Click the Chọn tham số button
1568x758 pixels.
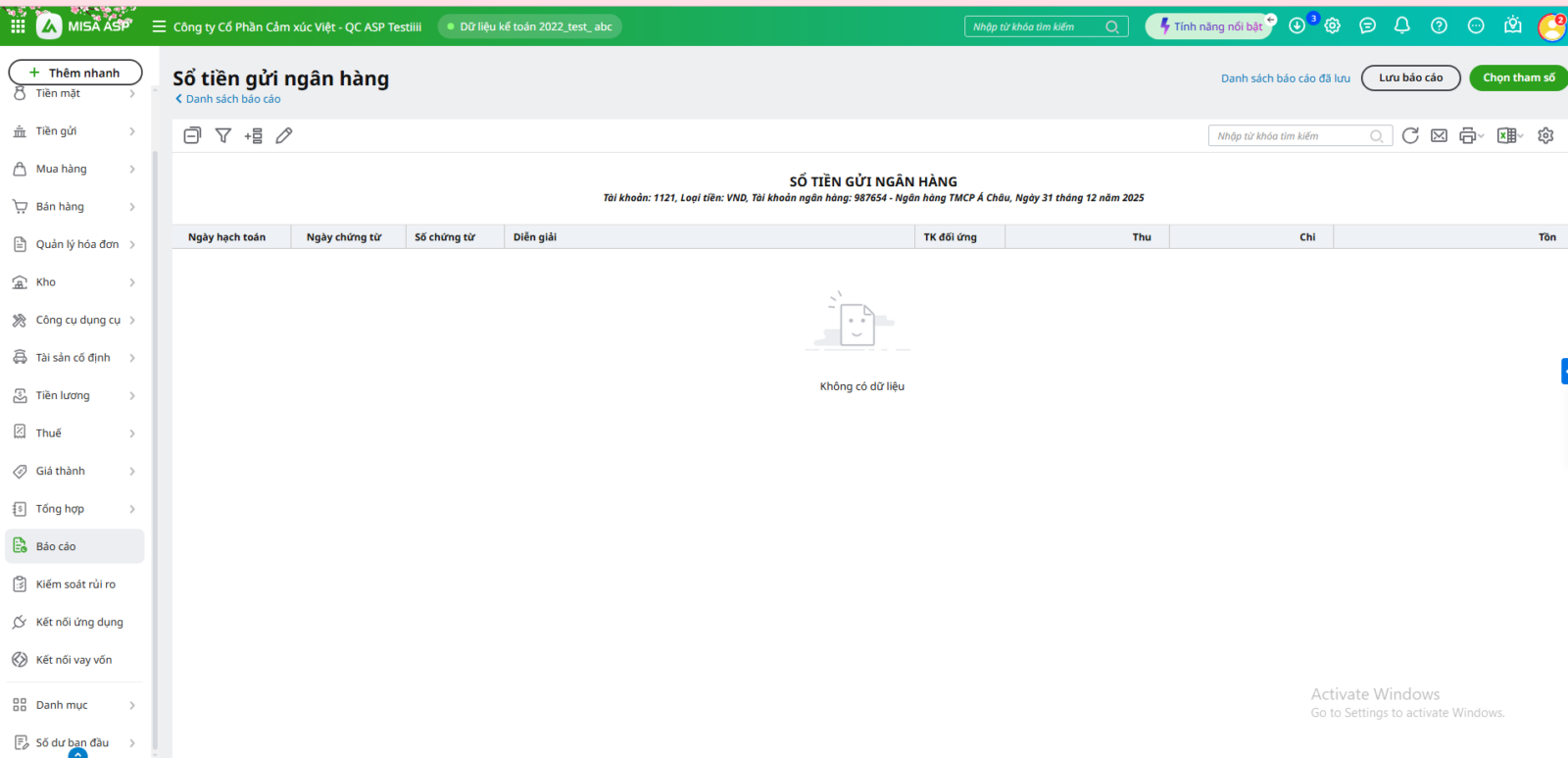(1518, 77)
